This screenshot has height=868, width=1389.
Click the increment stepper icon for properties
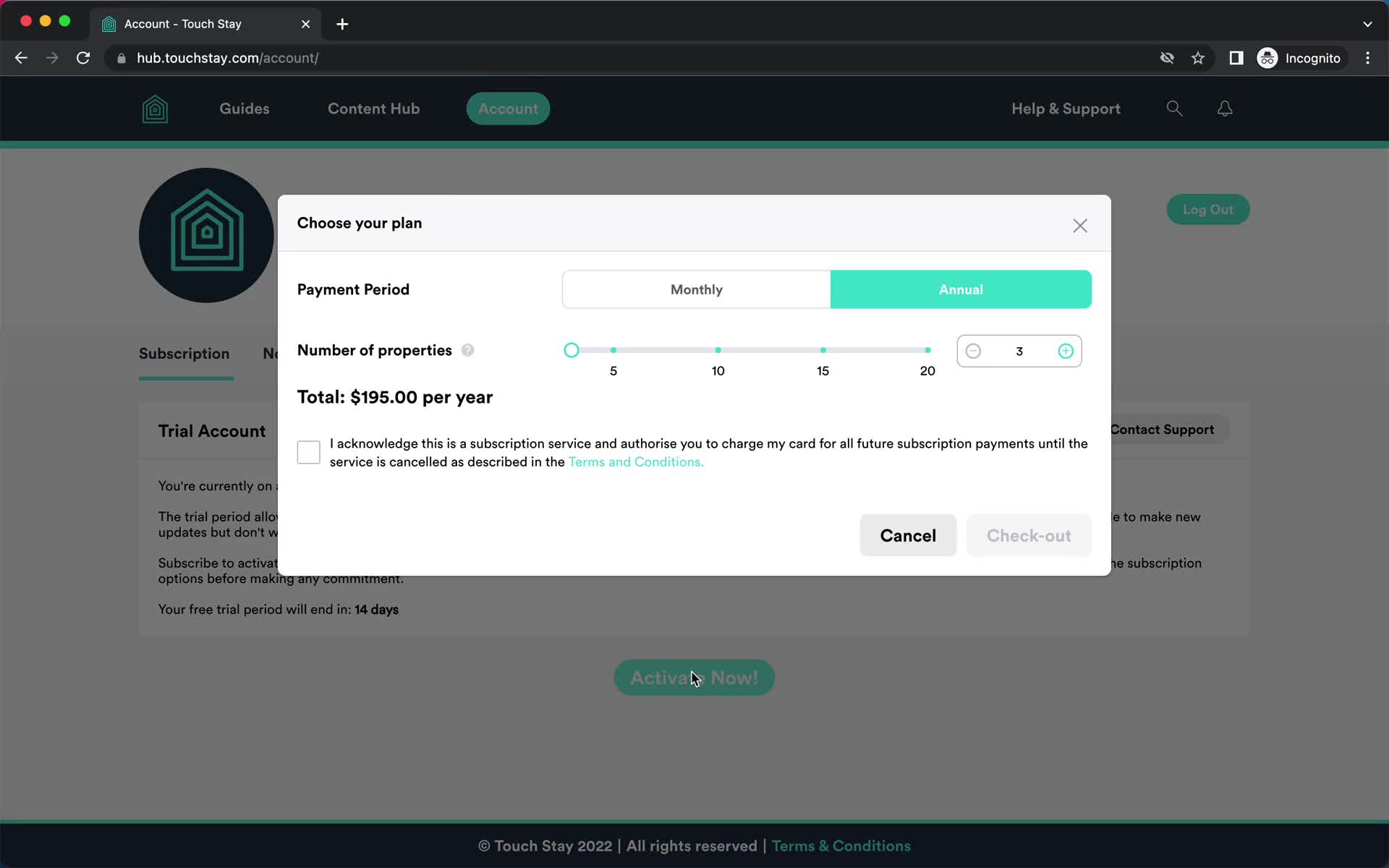(1065, 351)
